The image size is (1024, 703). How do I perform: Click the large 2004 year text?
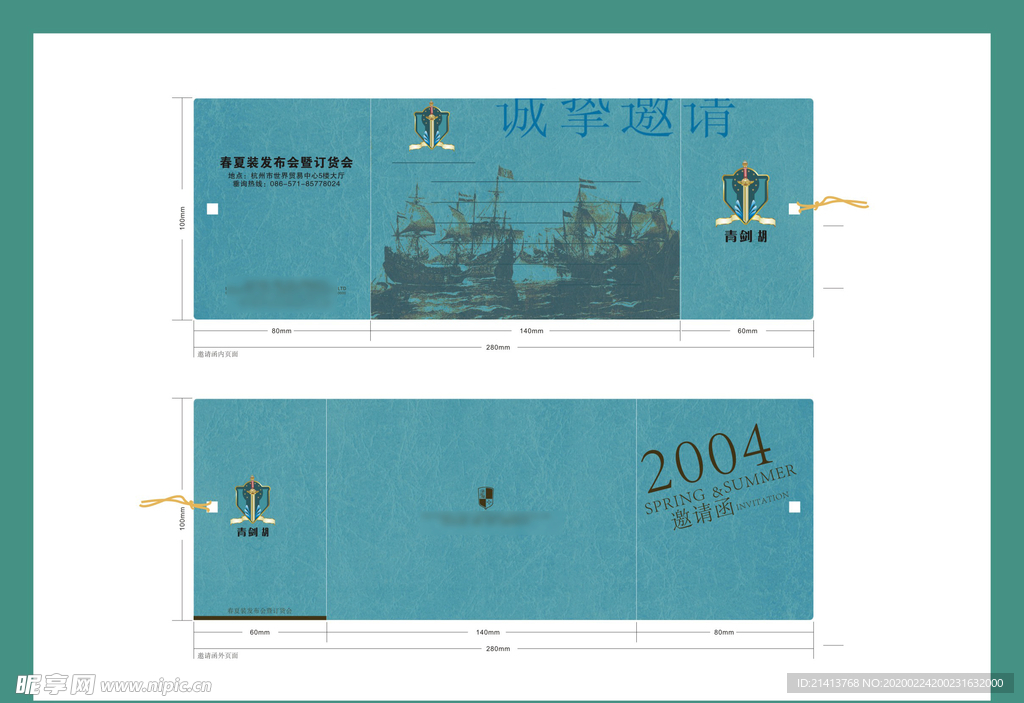[x=707, y=457]
